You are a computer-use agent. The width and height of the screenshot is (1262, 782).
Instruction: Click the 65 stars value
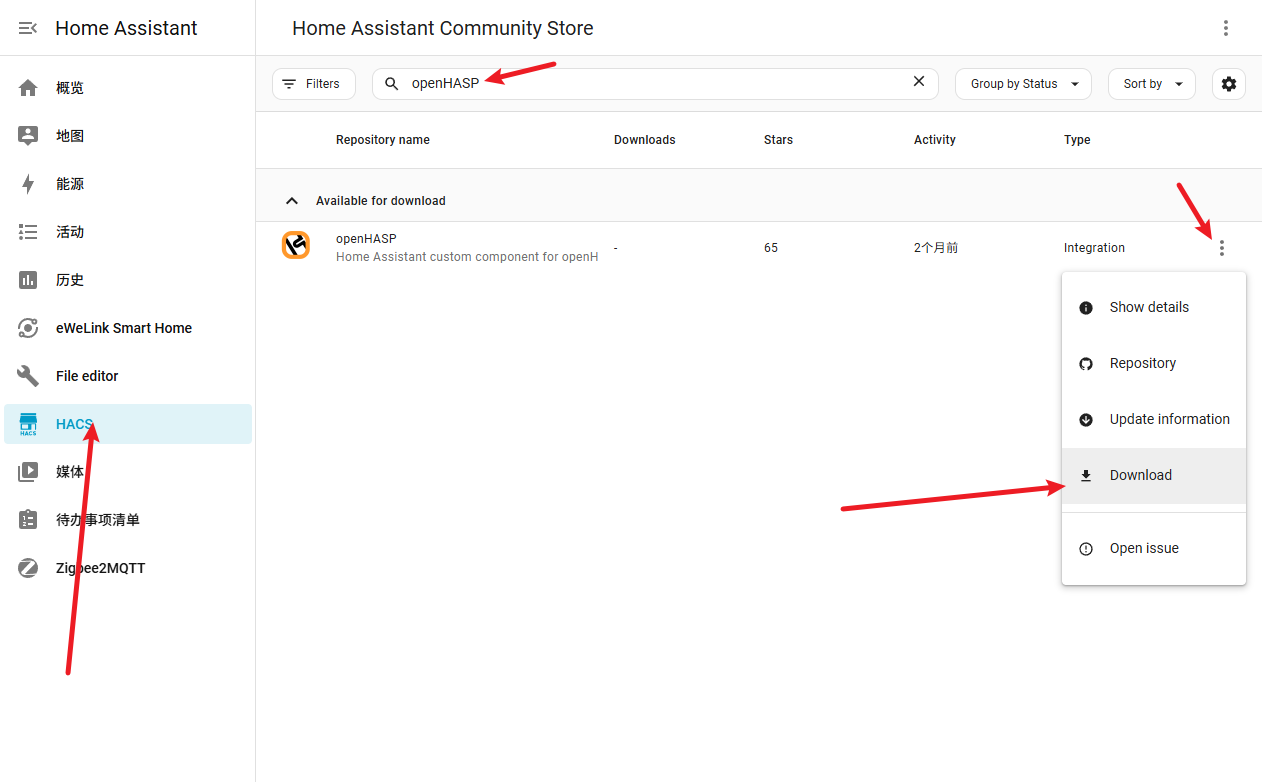click(x=771, y=248)
